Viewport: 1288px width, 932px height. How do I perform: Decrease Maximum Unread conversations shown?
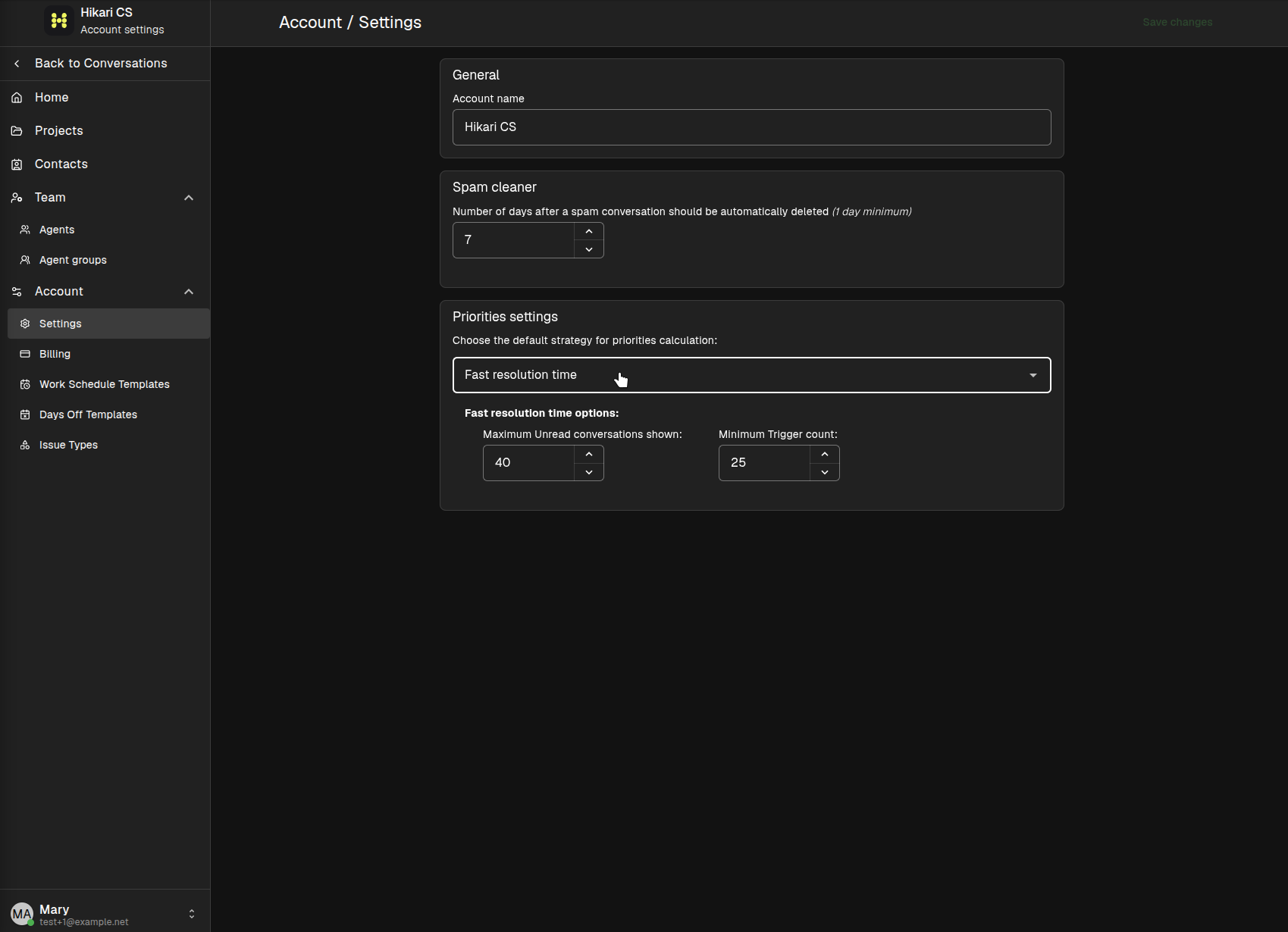pyautogui.click(x=589, y=472)
